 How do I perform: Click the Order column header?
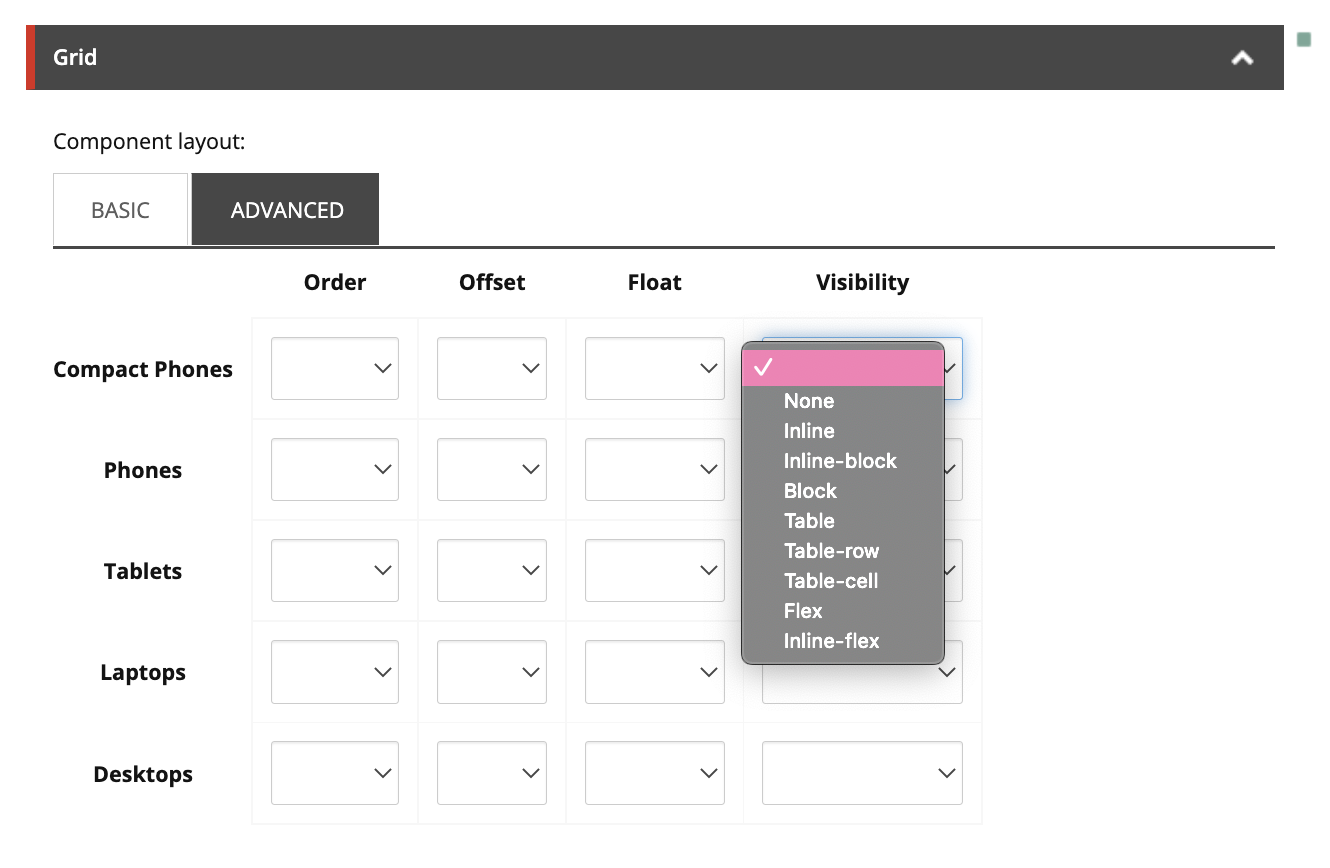tap(335, 282)
